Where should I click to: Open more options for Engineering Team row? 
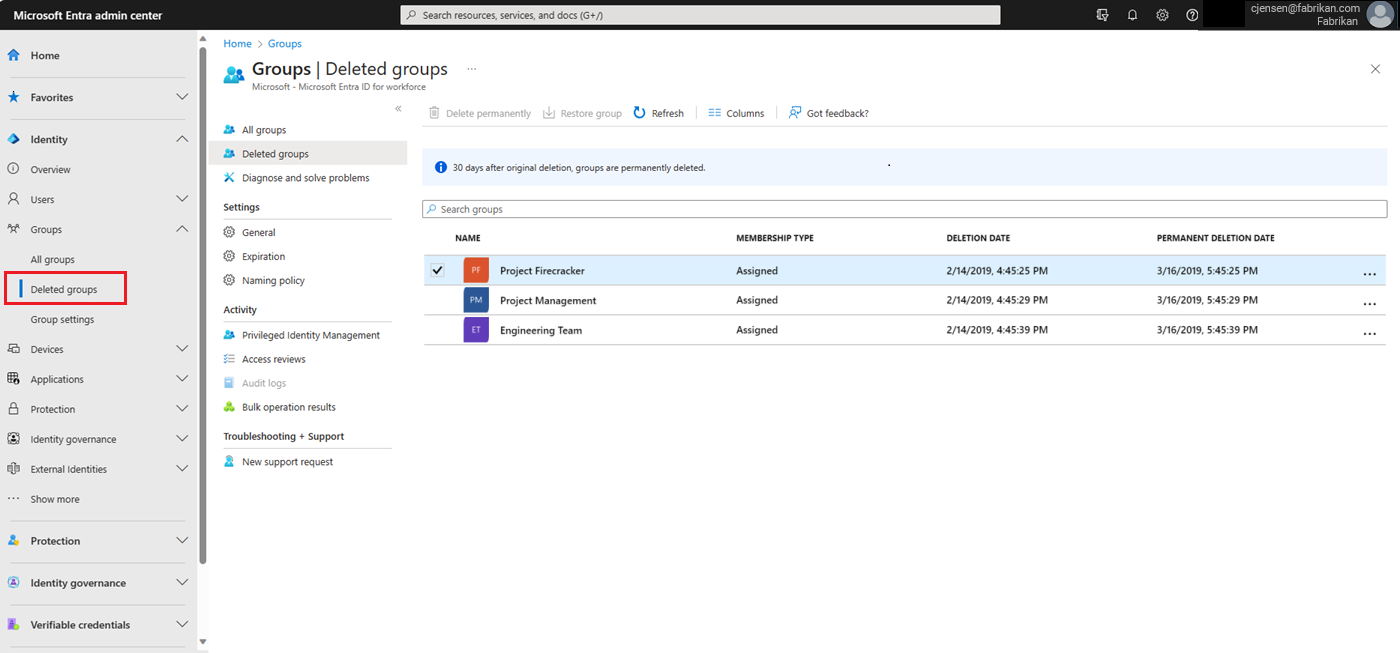click(x=1369, y=334)
